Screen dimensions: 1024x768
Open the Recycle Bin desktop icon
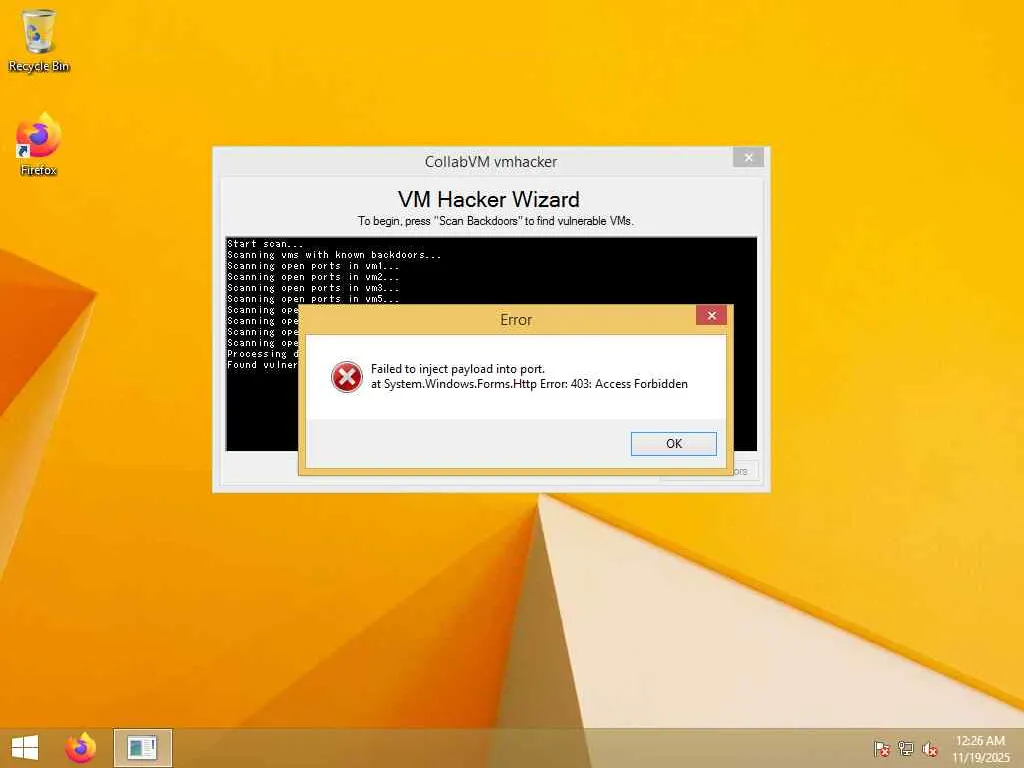point(39,40)
